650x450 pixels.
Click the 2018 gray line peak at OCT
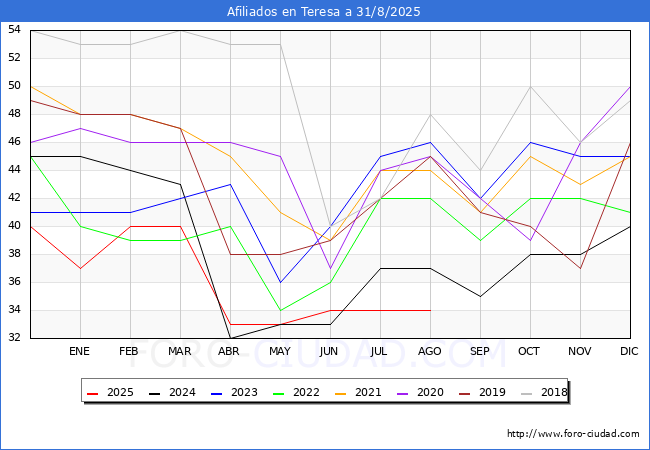530,87
